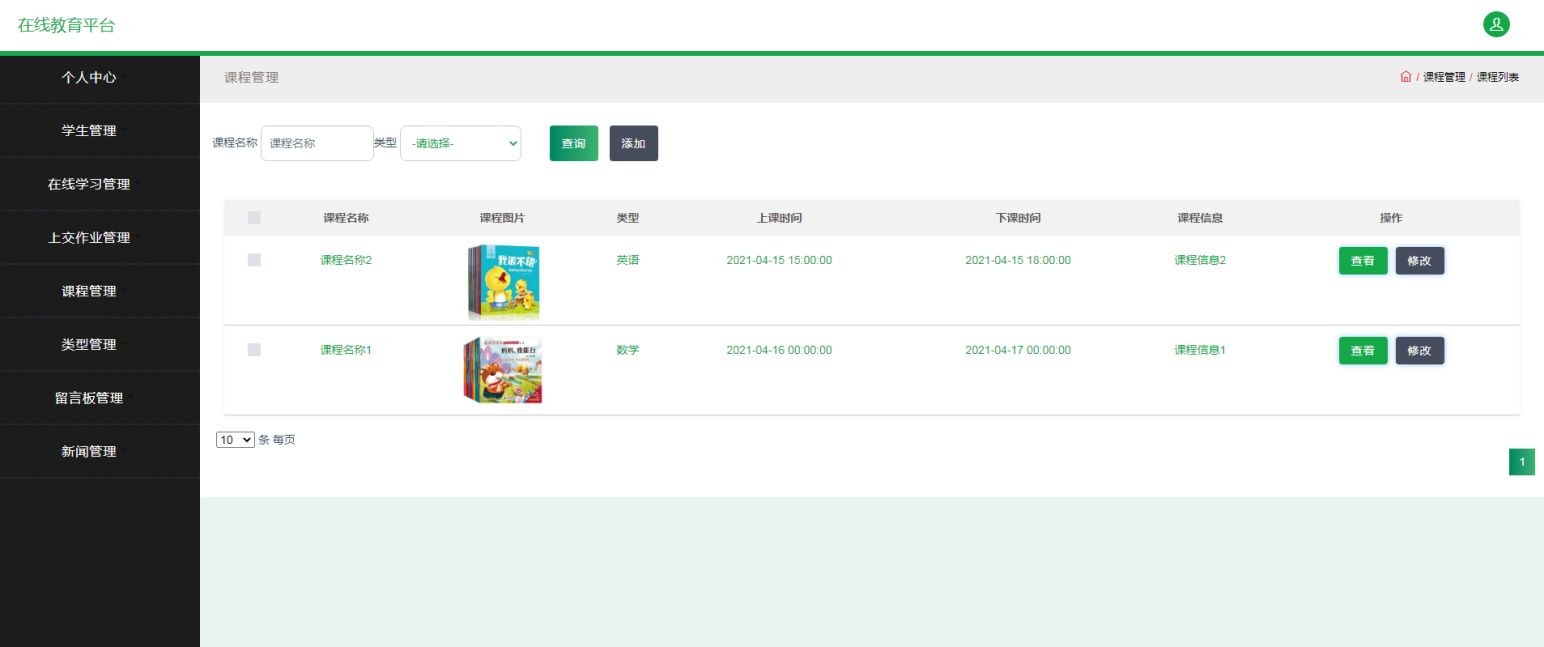This screenshot has height=647, width=1544.
Task: Edit 课程名称1 with its 修改 button
Action: coord(1420,351)
